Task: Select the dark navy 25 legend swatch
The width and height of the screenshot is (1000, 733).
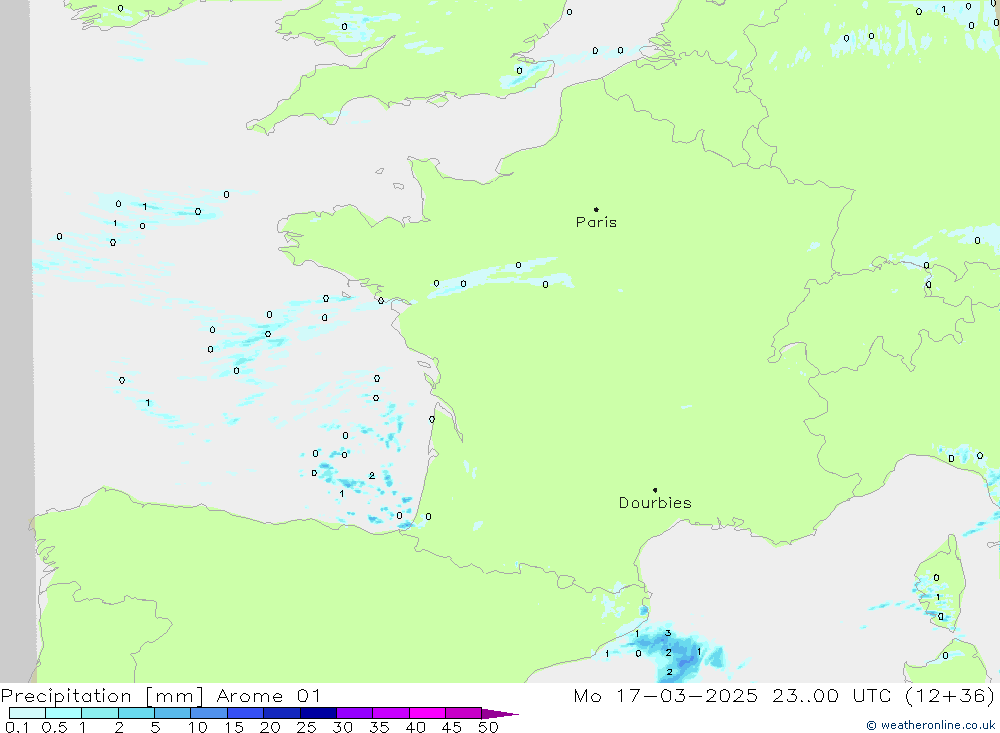Action: (x=318, y=713)
